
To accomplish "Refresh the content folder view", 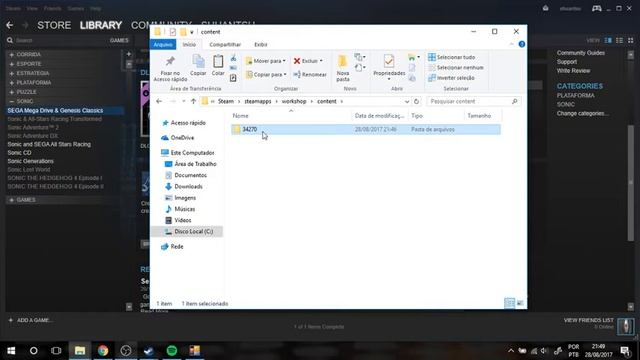I will 416,101.
